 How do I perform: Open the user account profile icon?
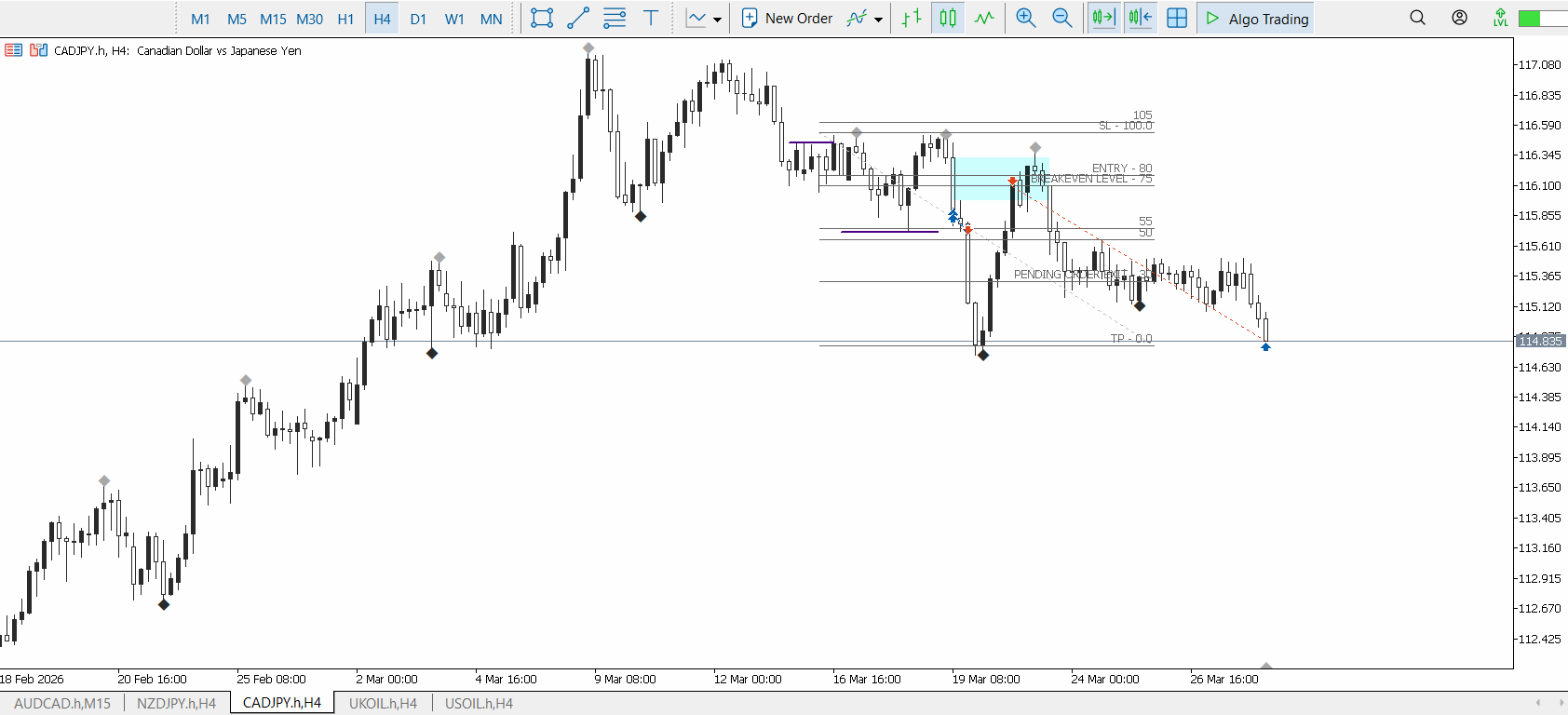[x=1460, y=18]
